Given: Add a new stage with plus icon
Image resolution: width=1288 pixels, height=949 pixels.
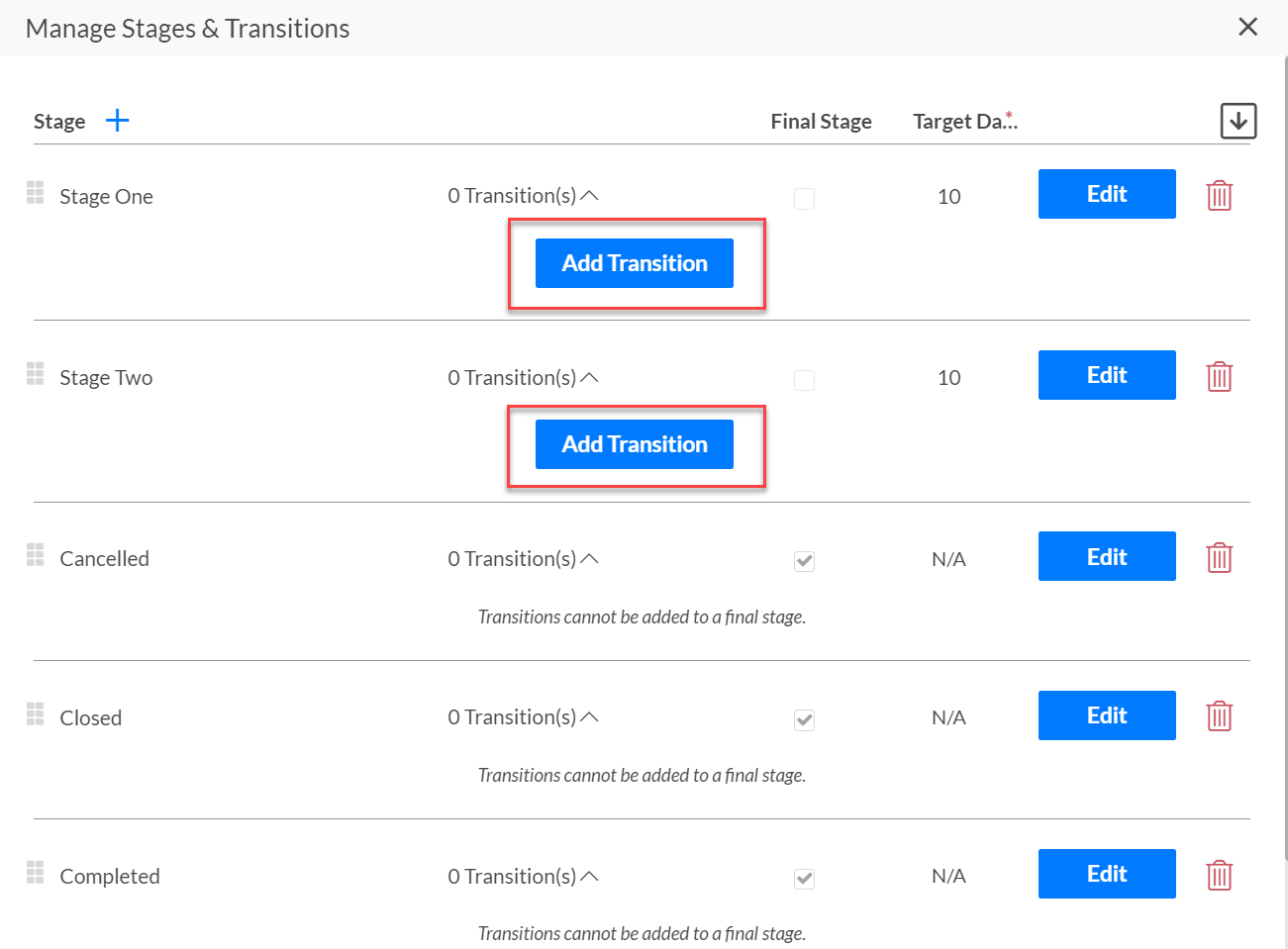Looking at the screenshot, I should pyautogui.click(x=117, y=121).
